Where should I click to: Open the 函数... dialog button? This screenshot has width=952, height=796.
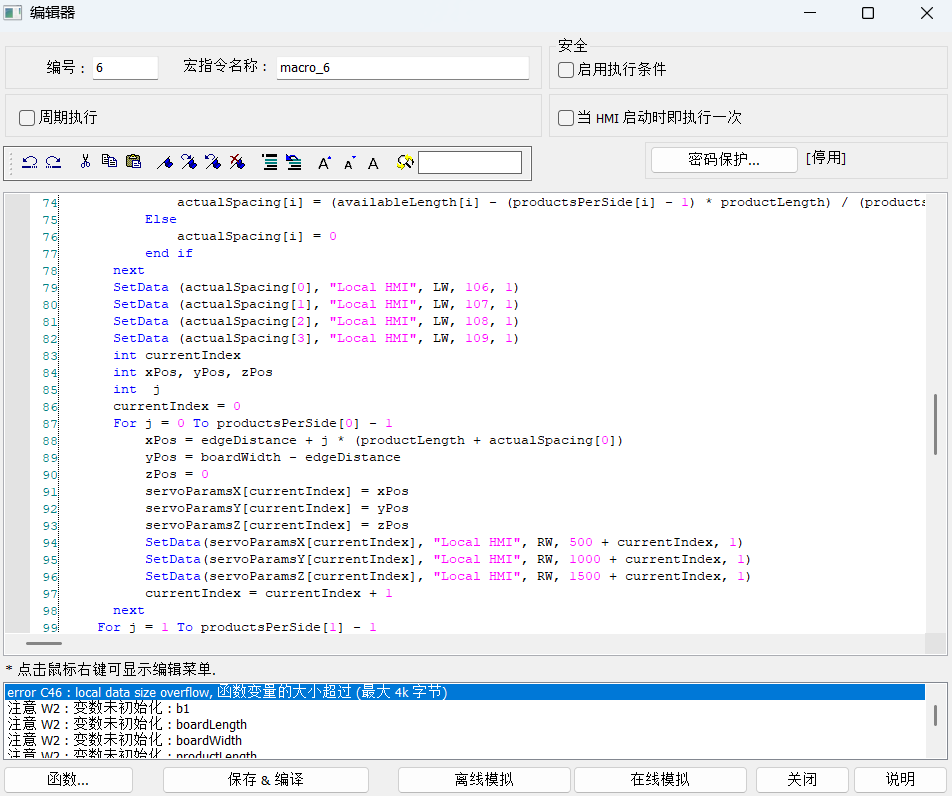[x=68, y=779]
